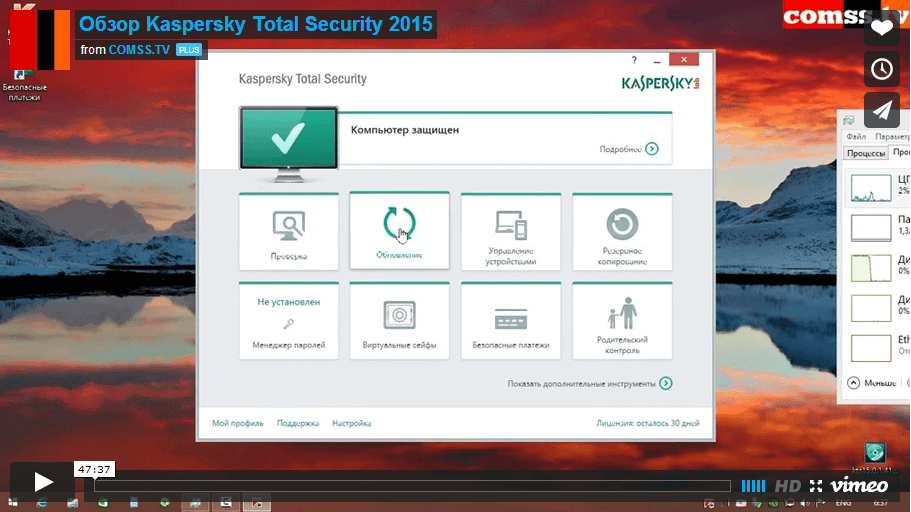911x512 pixels.
Task: Open the Резервное копирование backup tile
Action: (622, 232)
